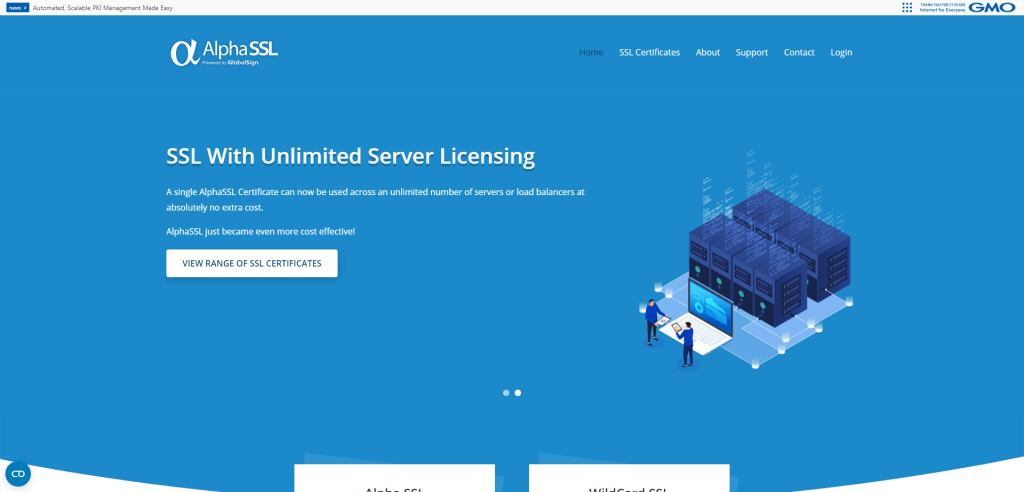
Task: Click the server illustration image
Action: coord(746,261)
